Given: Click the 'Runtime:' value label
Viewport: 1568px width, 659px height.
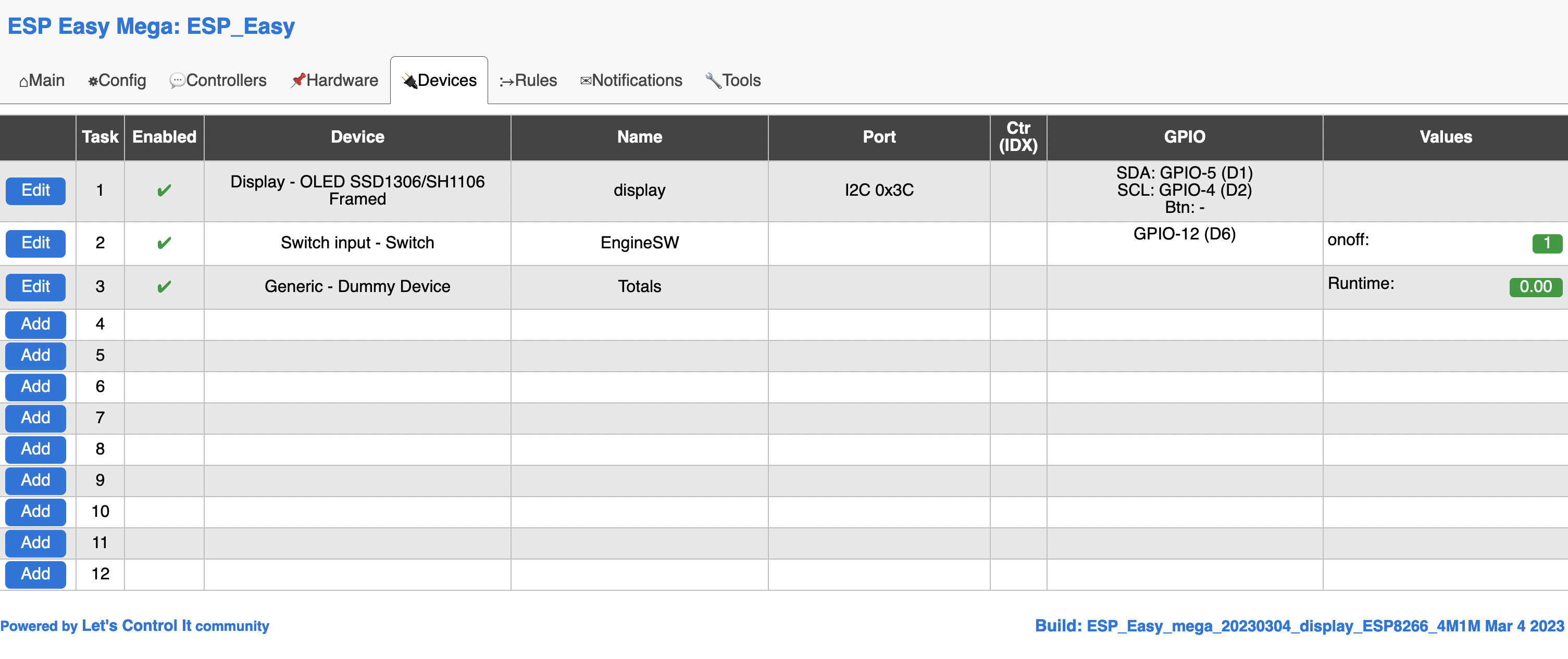Looking at the screenshot, I should click(x=1361, y=284).
